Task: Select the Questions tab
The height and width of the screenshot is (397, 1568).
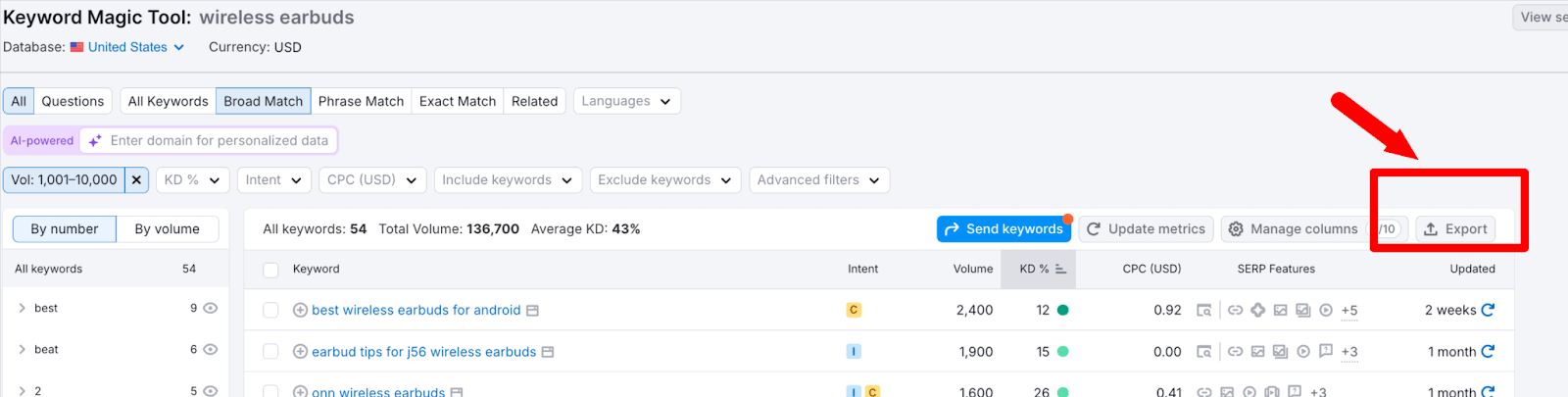Action: 73,101
